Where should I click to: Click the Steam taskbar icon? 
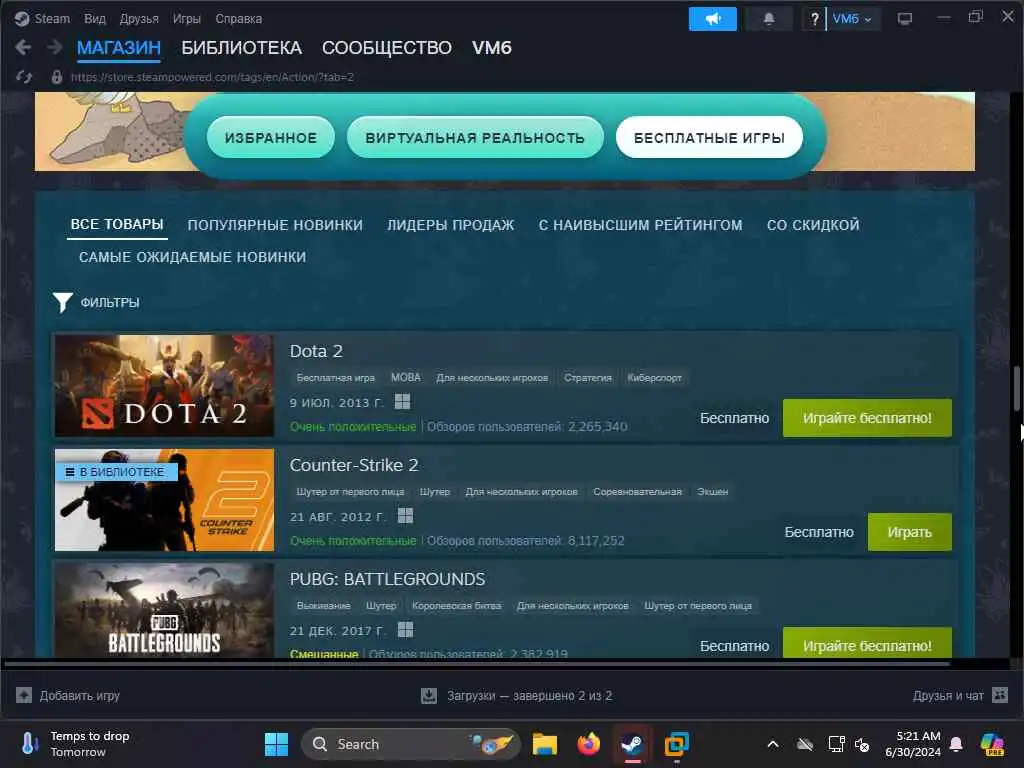632,744
